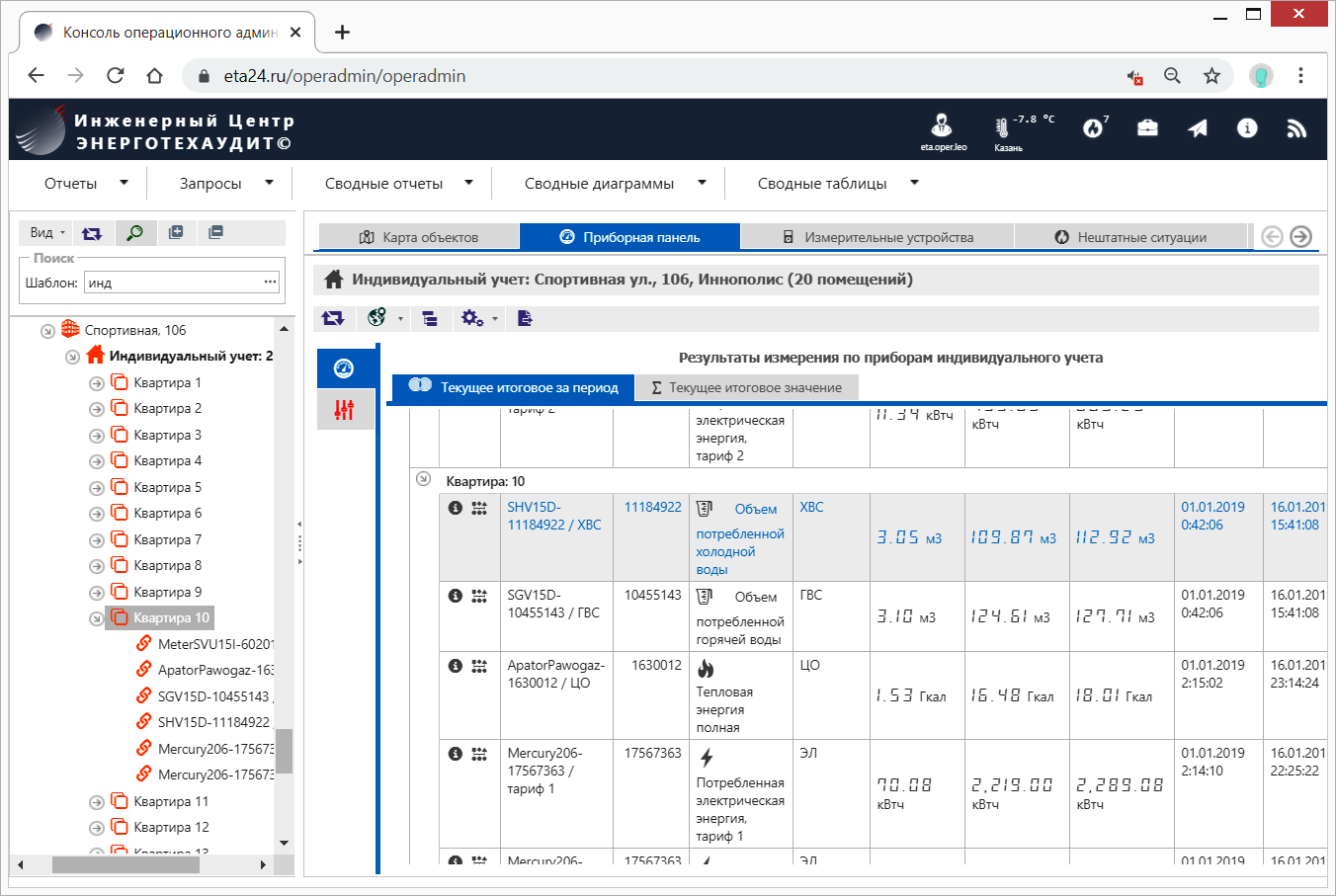Screen dimensions: 1336x896
Task: Open SHV15D-11184922 / ХВС link
Action: (x=554, y=516)
